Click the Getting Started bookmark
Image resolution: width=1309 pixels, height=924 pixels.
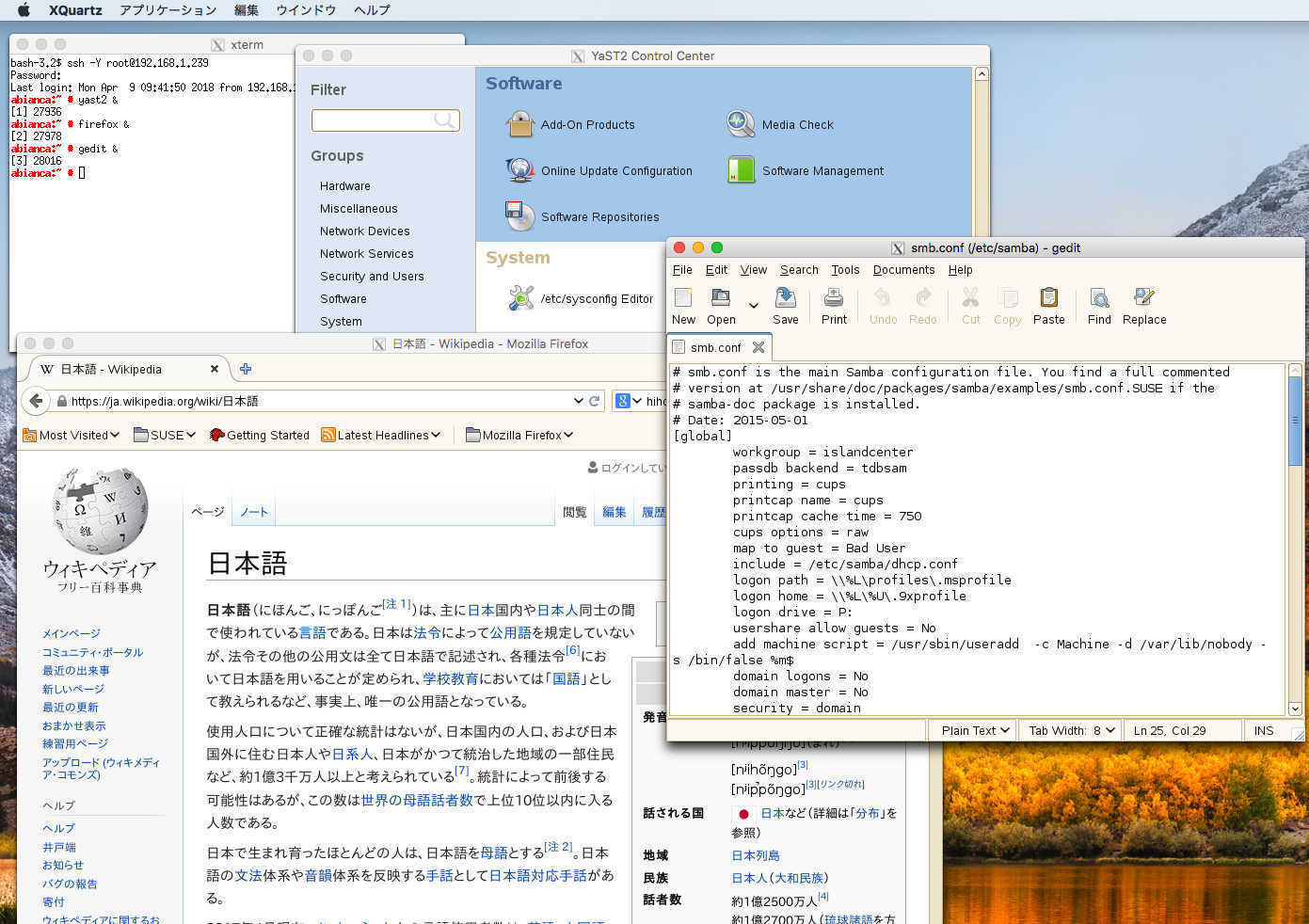pyautogui.click(x=259, y=435)
